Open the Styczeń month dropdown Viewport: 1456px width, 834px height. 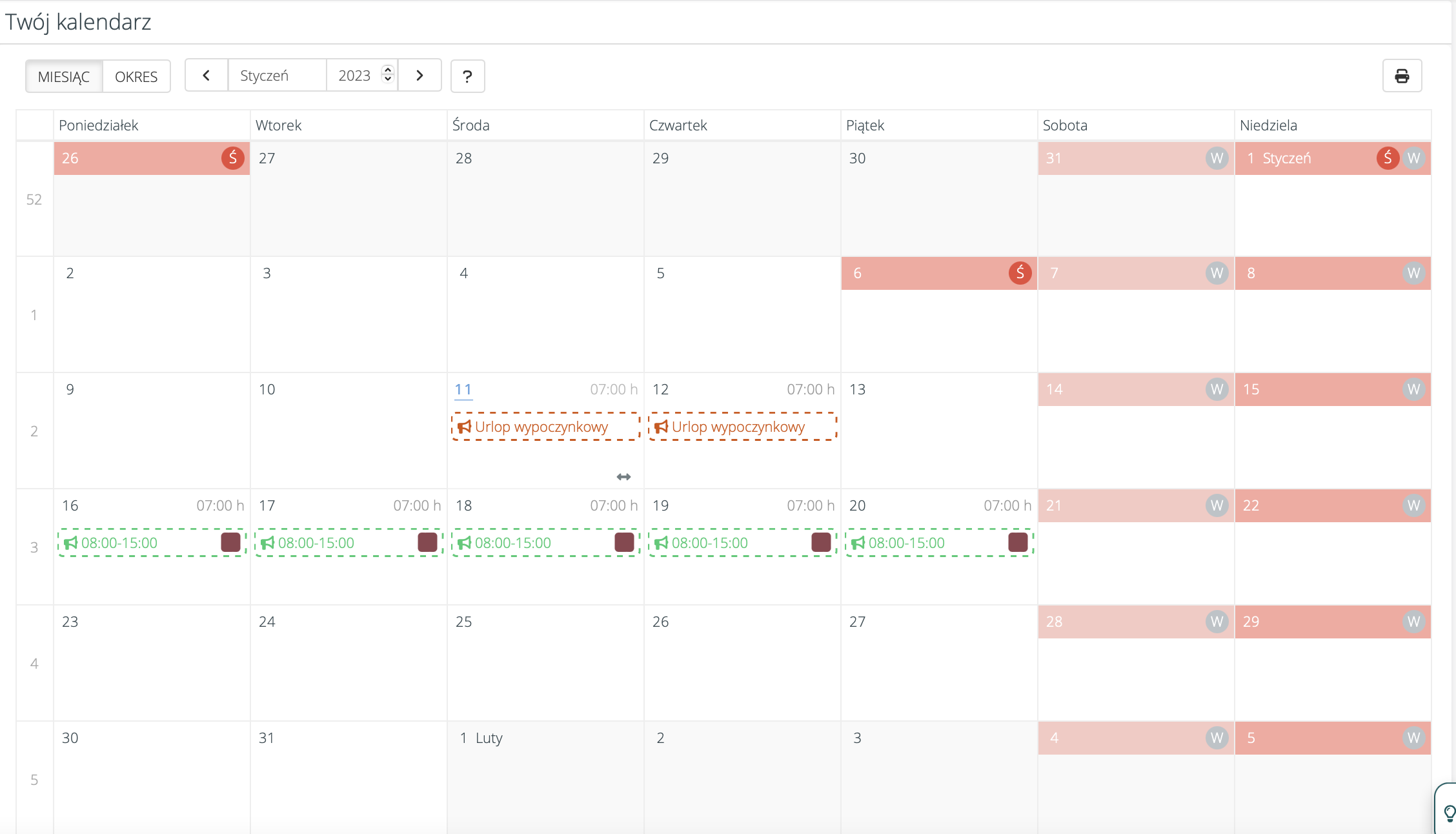click(x=277, y=76)
